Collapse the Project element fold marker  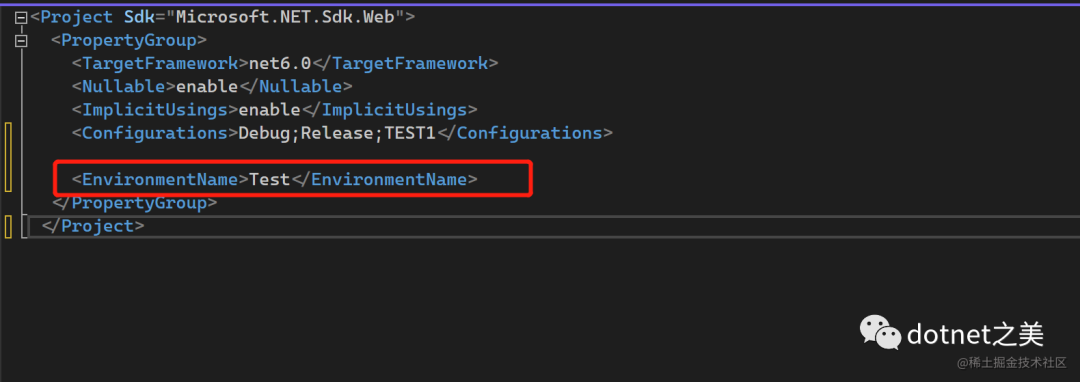tap(22, 18)
